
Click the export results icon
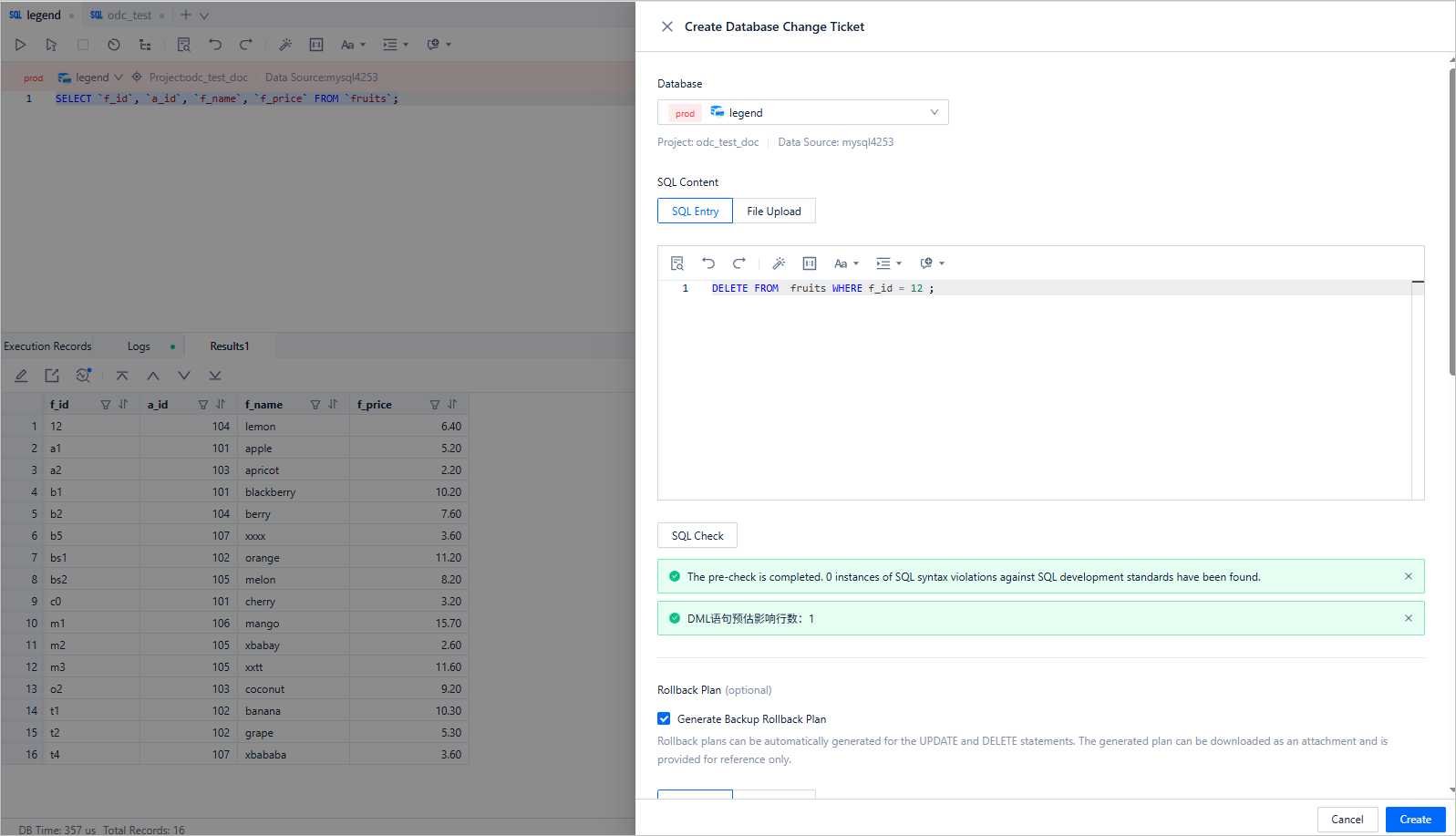pyautogui.click(x=52, y=376)
